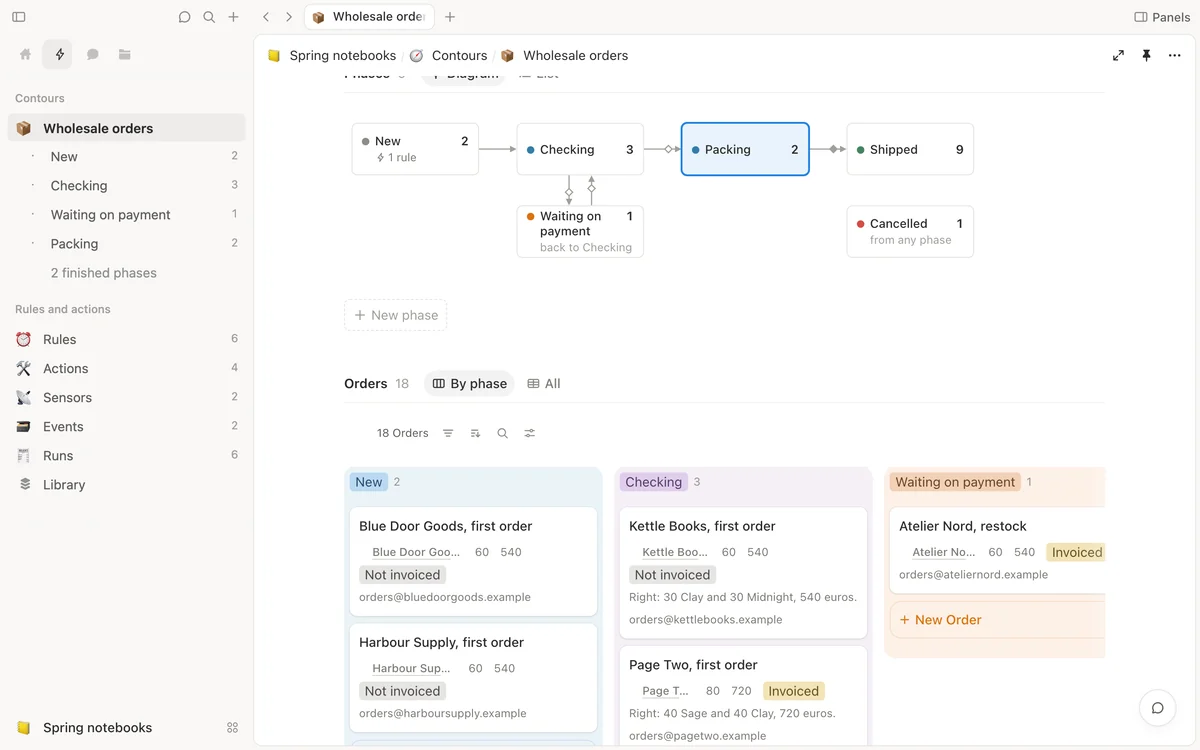Click the search magnifier in the top bar
Screen dimensions: 1200x750
[209, 17]
